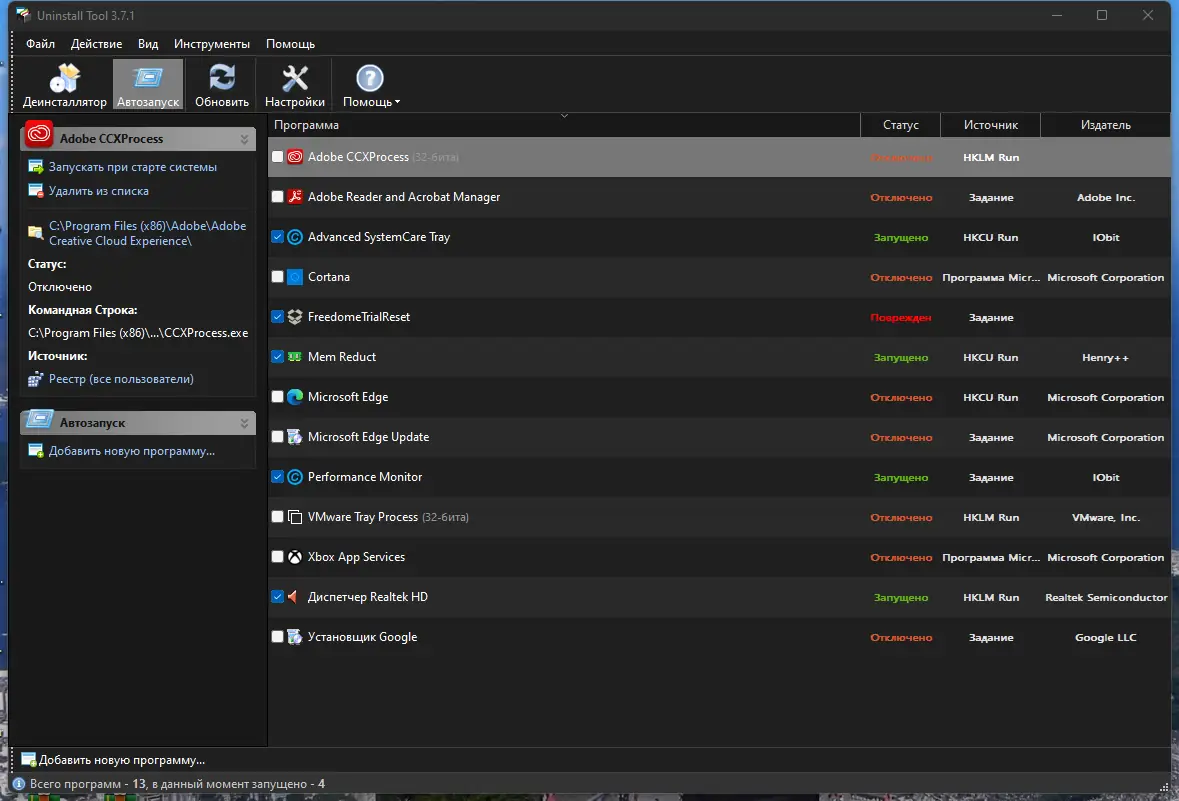The image size is (1179, 801).
Task: Click the Advanced SystemCare Tray icon
Action: [295, 237]
